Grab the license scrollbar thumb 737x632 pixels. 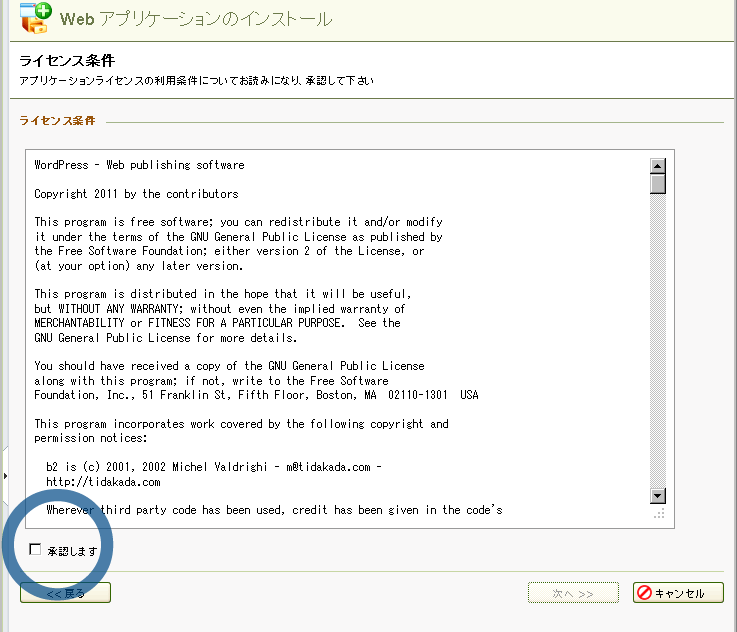(x=657, y=184)
